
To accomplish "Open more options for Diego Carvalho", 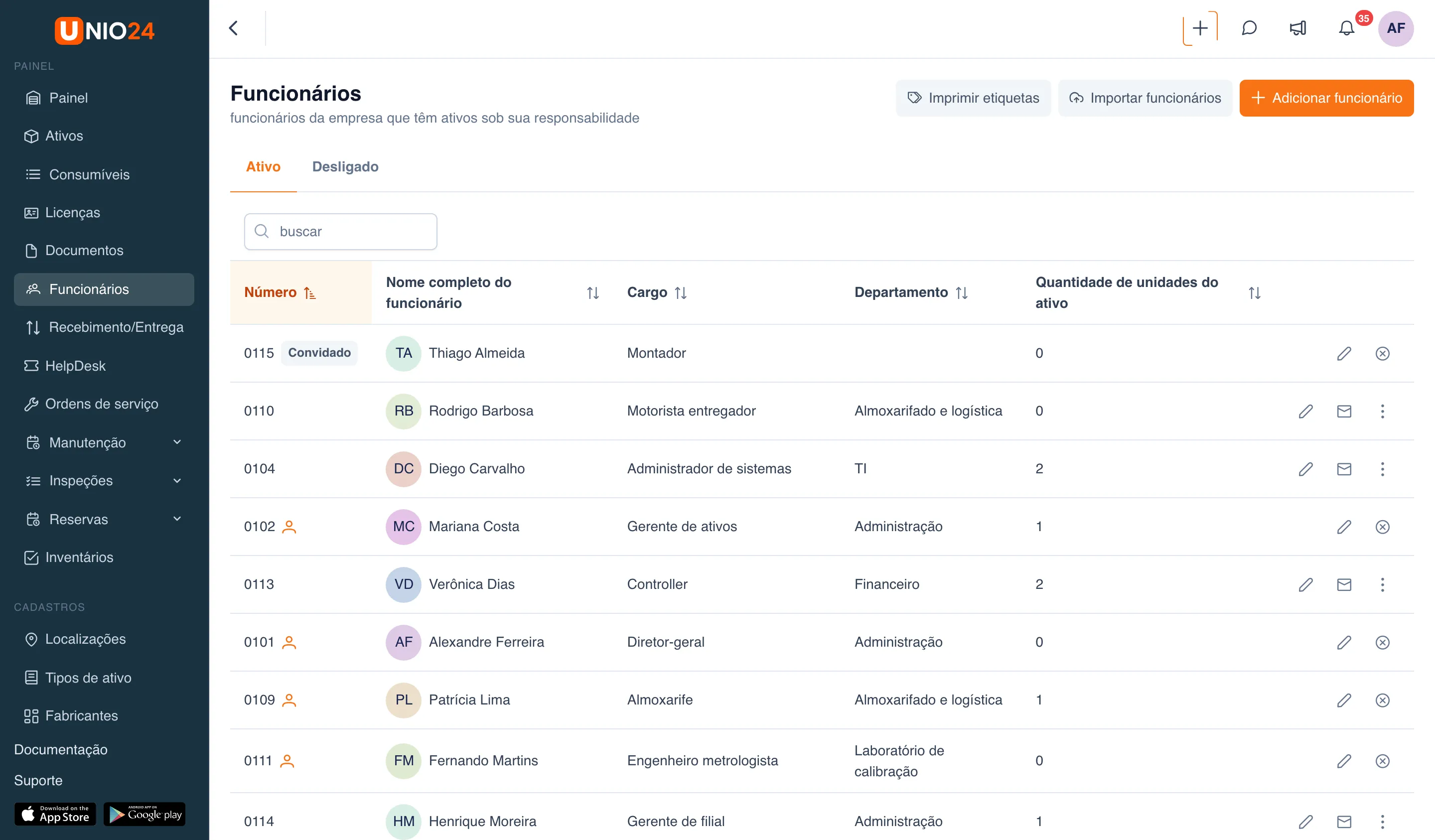I will click(1382, 469).
